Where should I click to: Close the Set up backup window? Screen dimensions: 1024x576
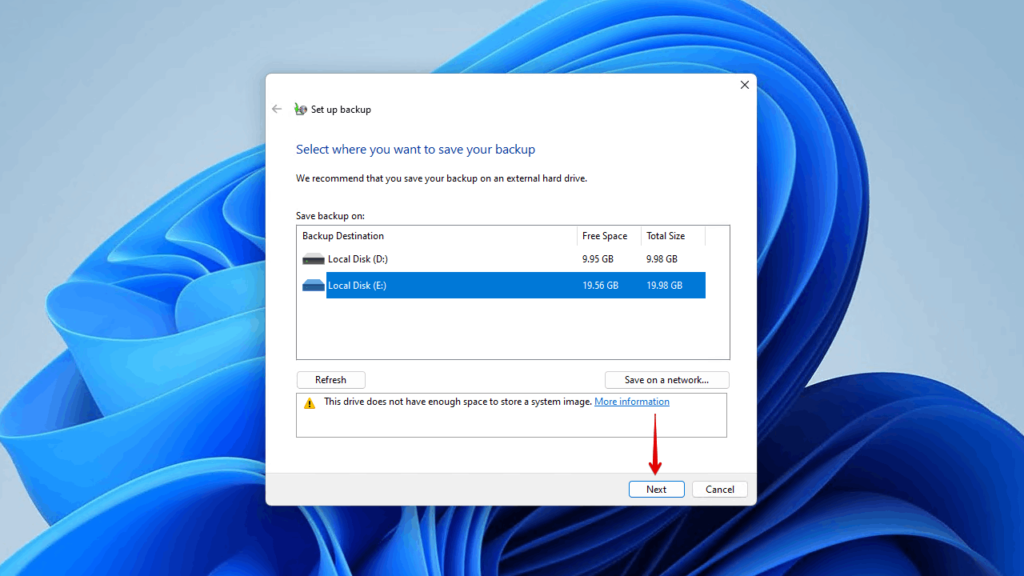point(744,84)
